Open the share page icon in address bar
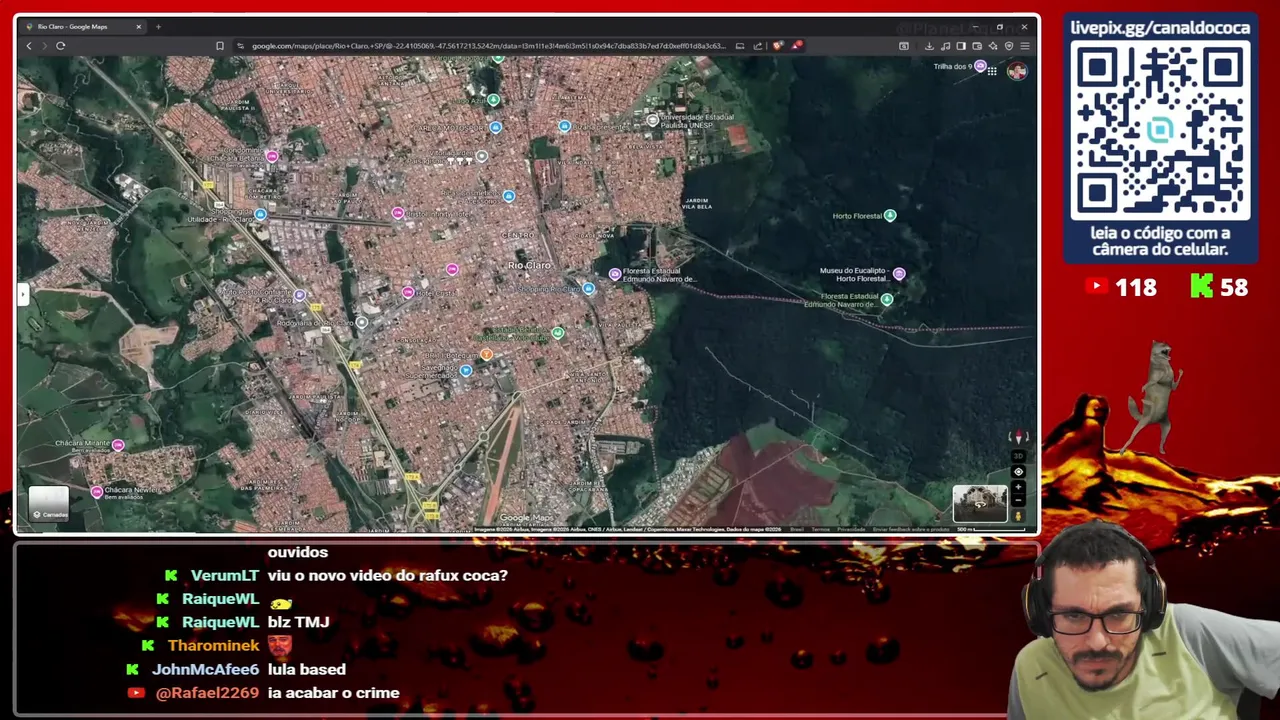 (x=758, y=46)
